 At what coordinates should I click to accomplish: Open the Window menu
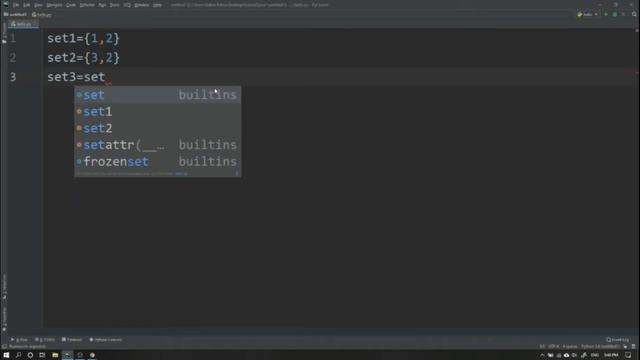tap(142, 5)
